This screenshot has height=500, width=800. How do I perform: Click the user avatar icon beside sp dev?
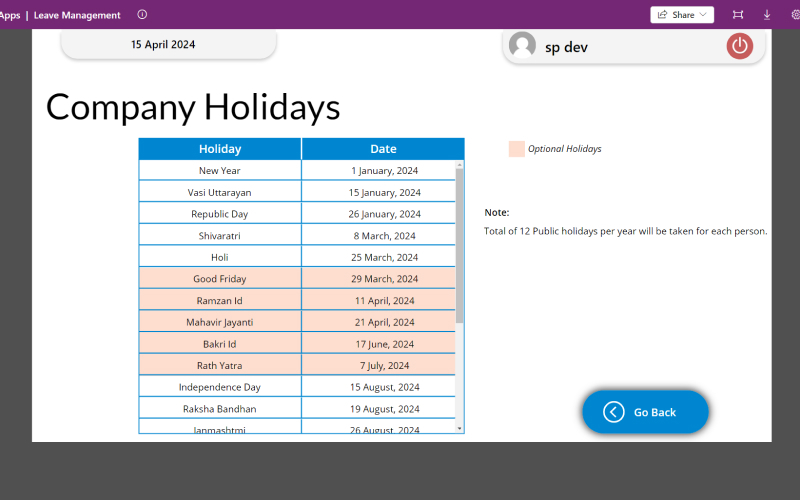522,45
